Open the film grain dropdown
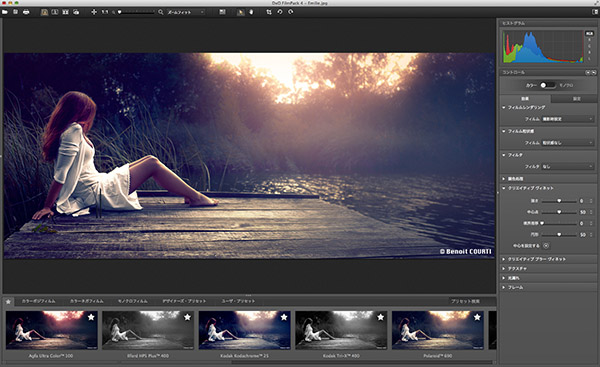The image size is (600, 367). tap(568, 143)
